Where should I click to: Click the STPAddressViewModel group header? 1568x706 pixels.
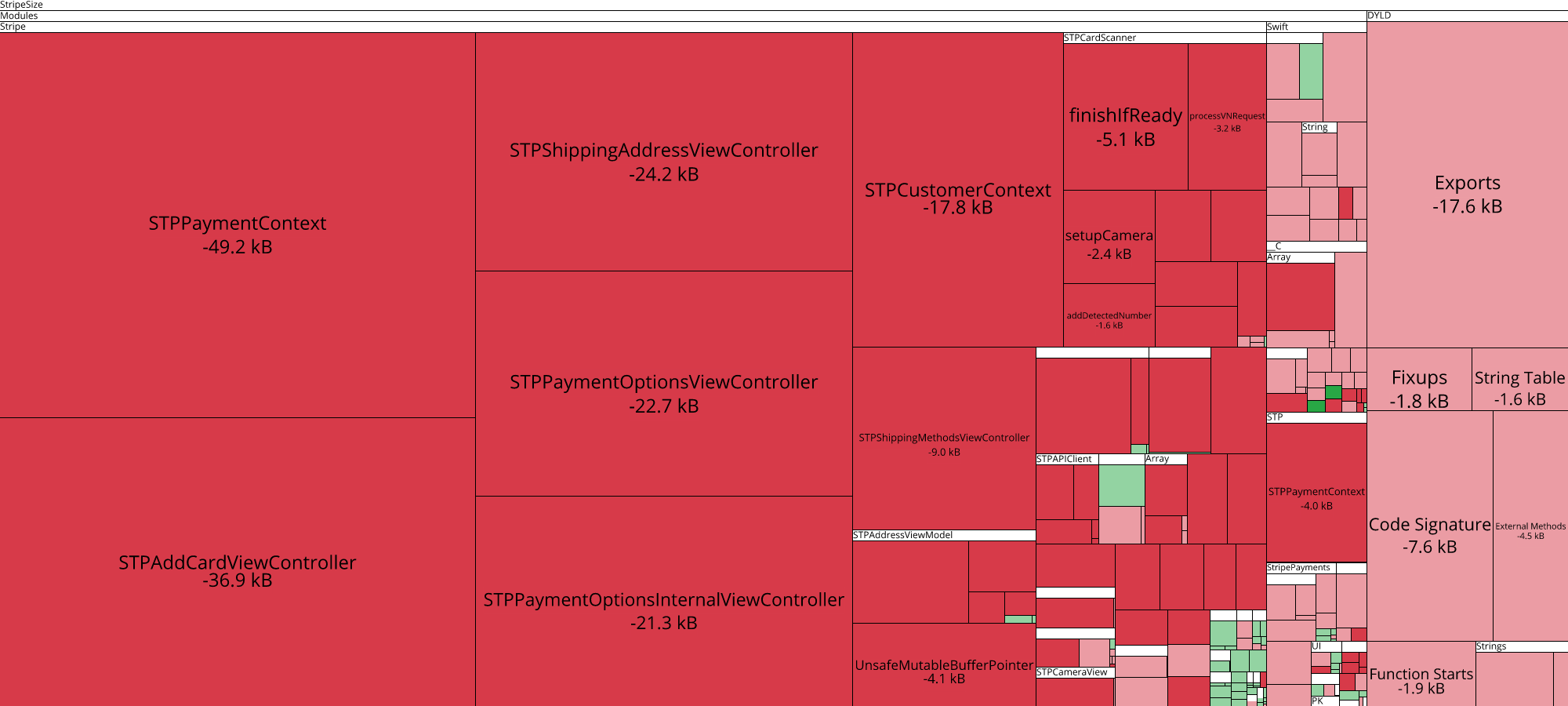[944, 535]
